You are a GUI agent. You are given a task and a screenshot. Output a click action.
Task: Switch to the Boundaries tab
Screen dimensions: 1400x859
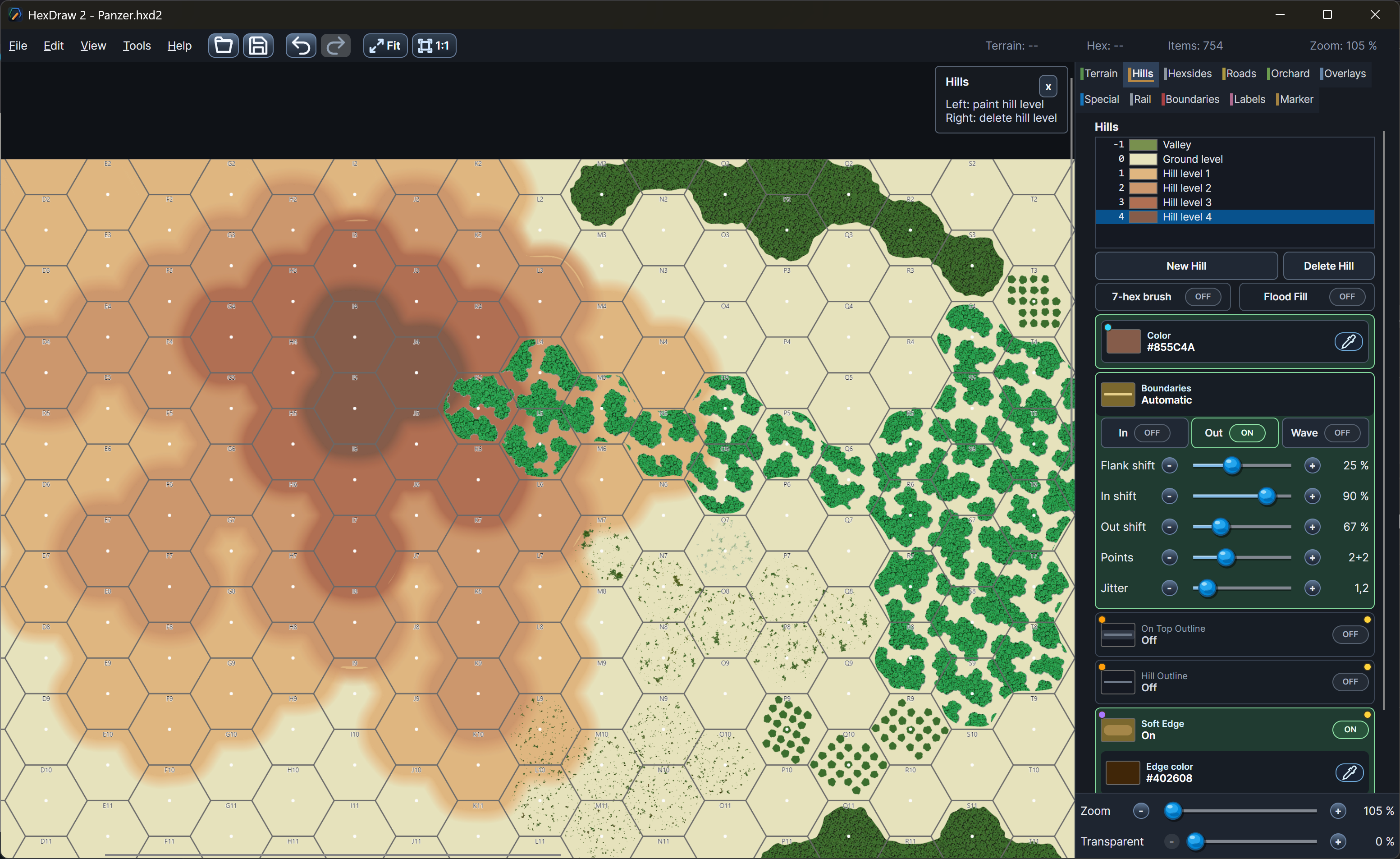tap(1191, 99)
